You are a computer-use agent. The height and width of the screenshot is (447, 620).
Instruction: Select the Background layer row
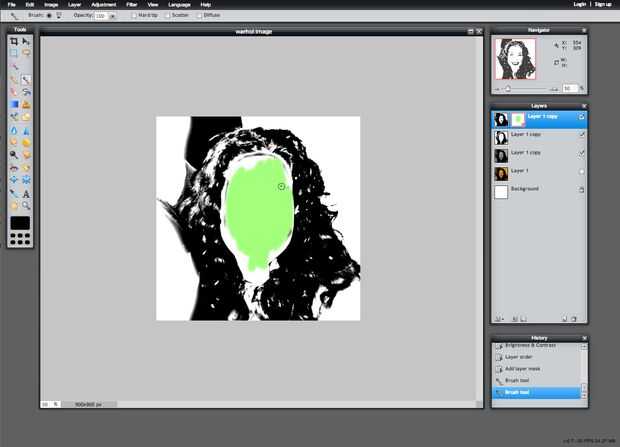click(539, 192)
